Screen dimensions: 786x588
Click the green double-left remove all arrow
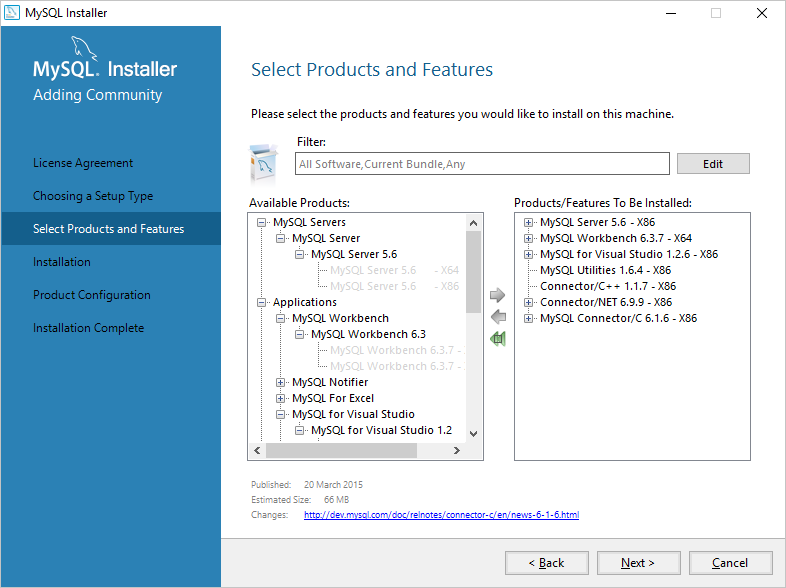[x=498, y=339]
